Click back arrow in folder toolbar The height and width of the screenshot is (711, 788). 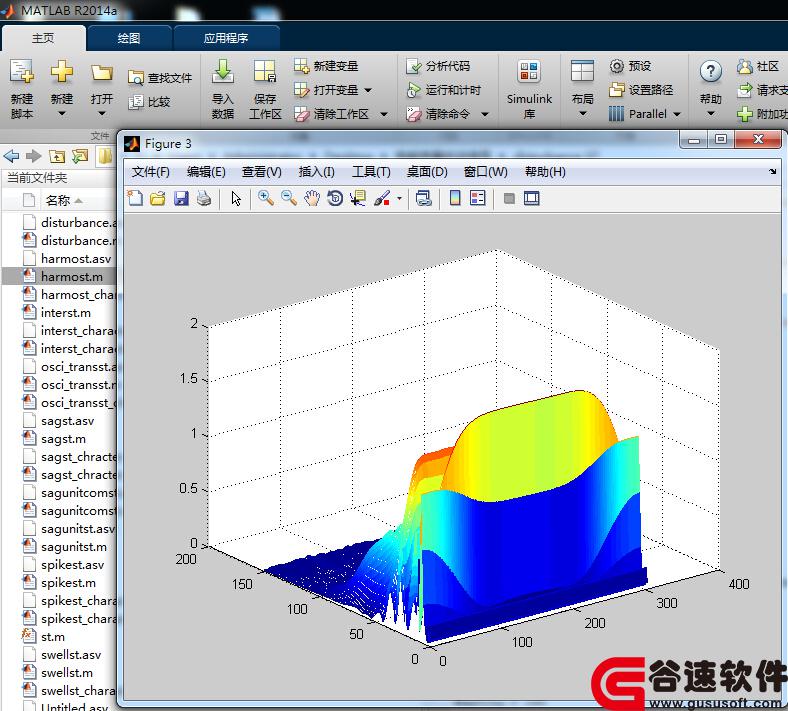(x=11, y=156)
